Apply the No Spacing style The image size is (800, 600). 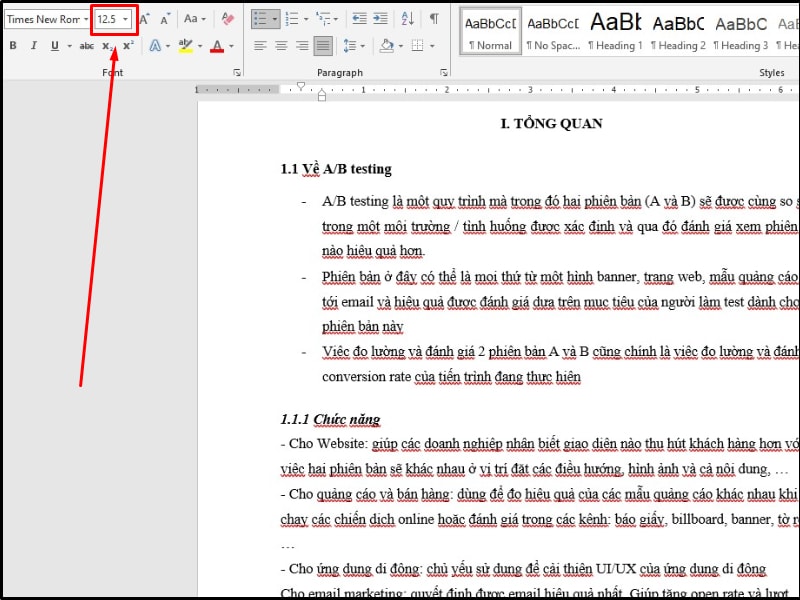click(x=553, y=32)
